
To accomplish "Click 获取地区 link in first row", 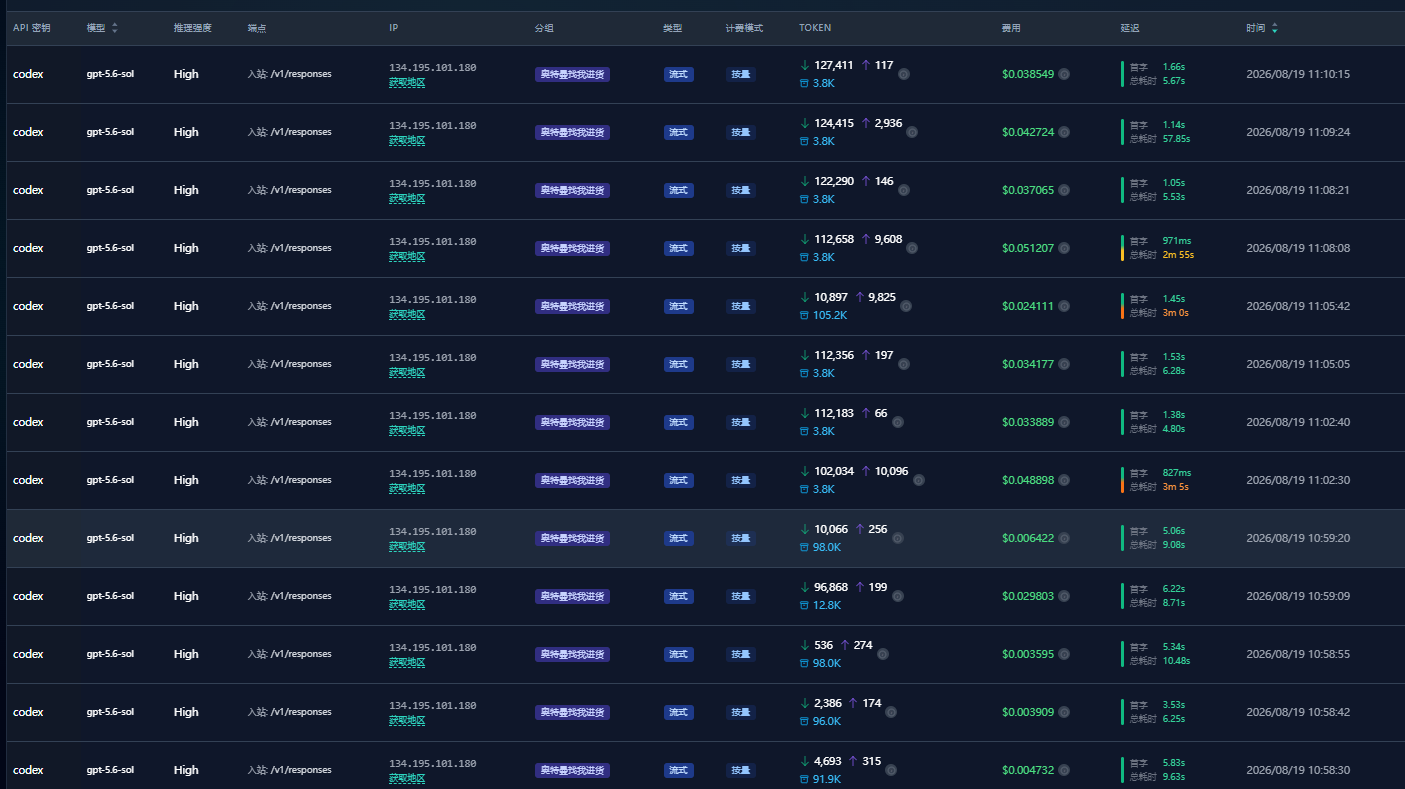I will (x=407, y=83).
